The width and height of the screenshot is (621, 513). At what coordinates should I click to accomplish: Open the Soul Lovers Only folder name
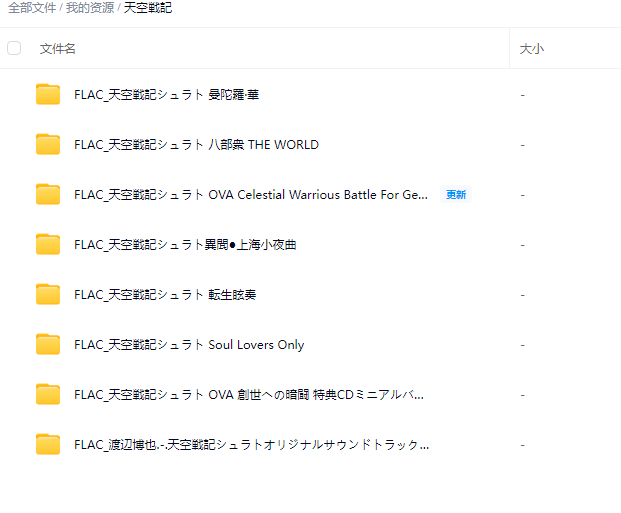(x=189, y=345)
